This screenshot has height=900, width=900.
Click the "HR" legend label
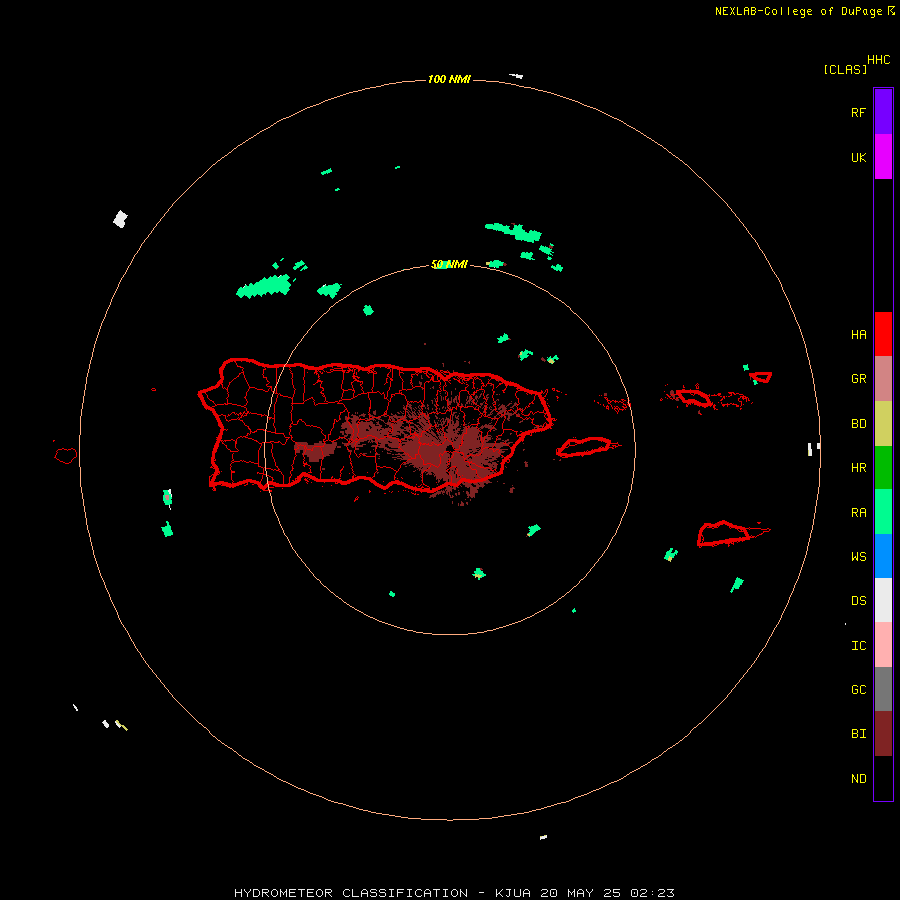point(858,468)
